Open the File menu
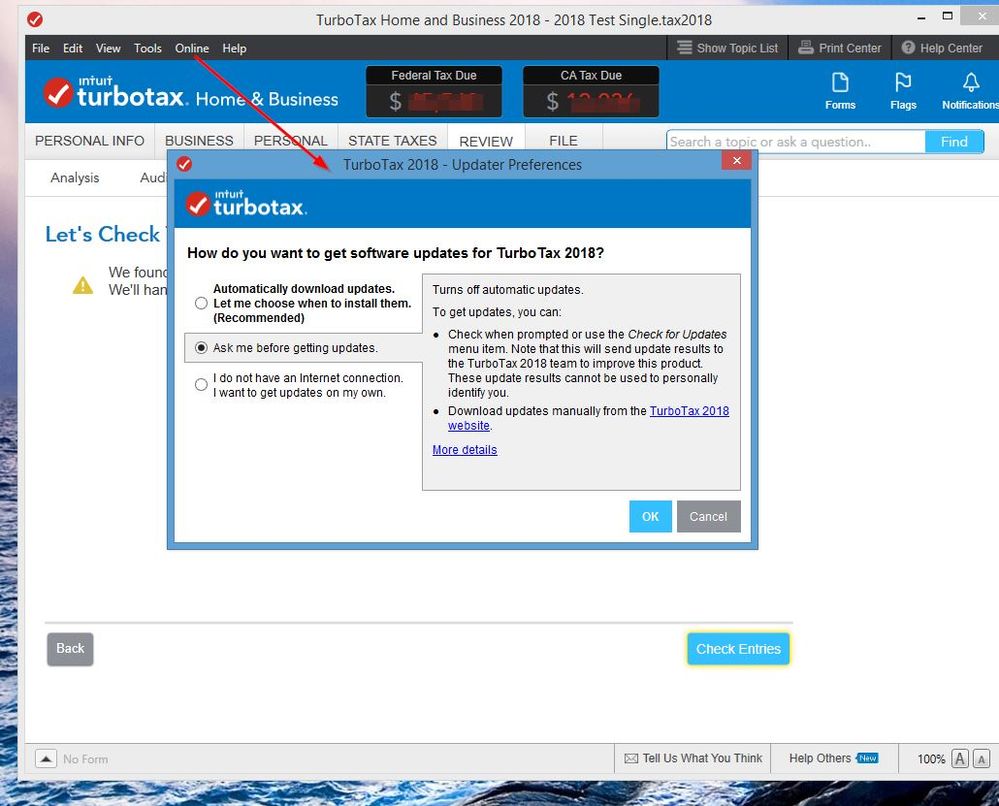The image size is (999, 806). click(40, 48)
